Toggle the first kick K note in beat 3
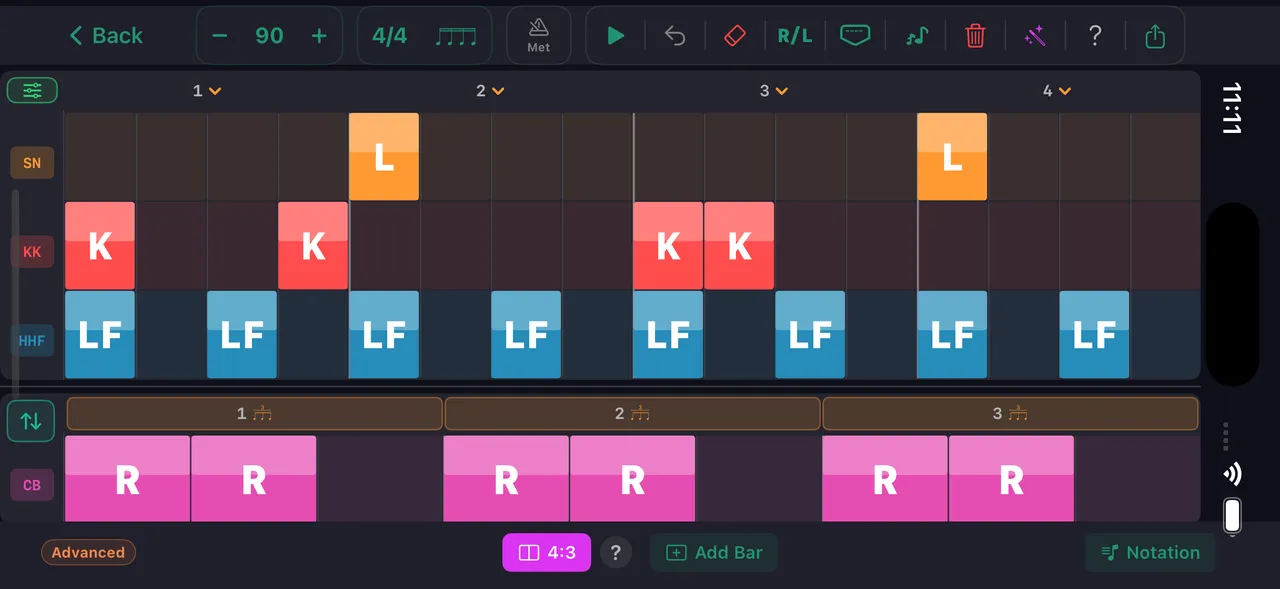Image resolution: width=1280 pixels, height=589 pixels. click(x=668, y=246)
